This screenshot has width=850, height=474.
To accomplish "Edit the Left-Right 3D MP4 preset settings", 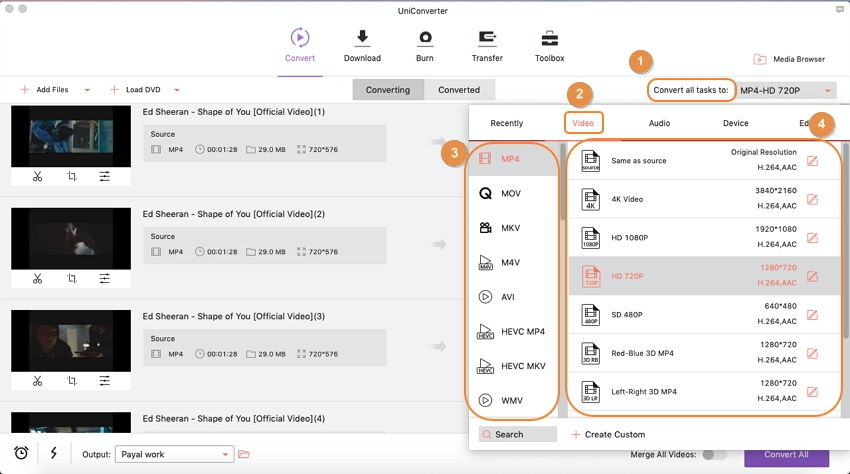I will tap(812, 392).
